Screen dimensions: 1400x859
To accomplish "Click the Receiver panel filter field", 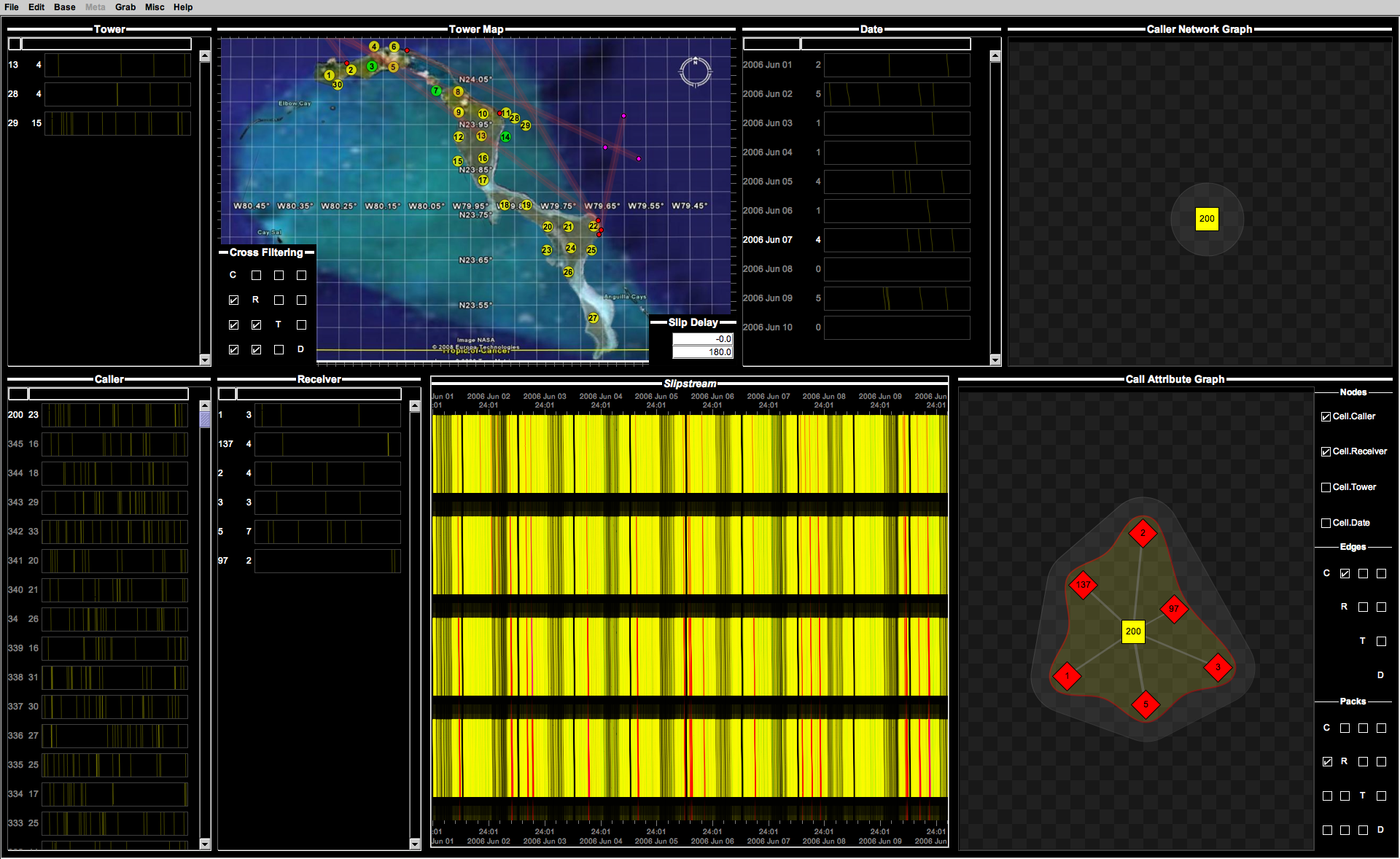I will coord(319,394).
